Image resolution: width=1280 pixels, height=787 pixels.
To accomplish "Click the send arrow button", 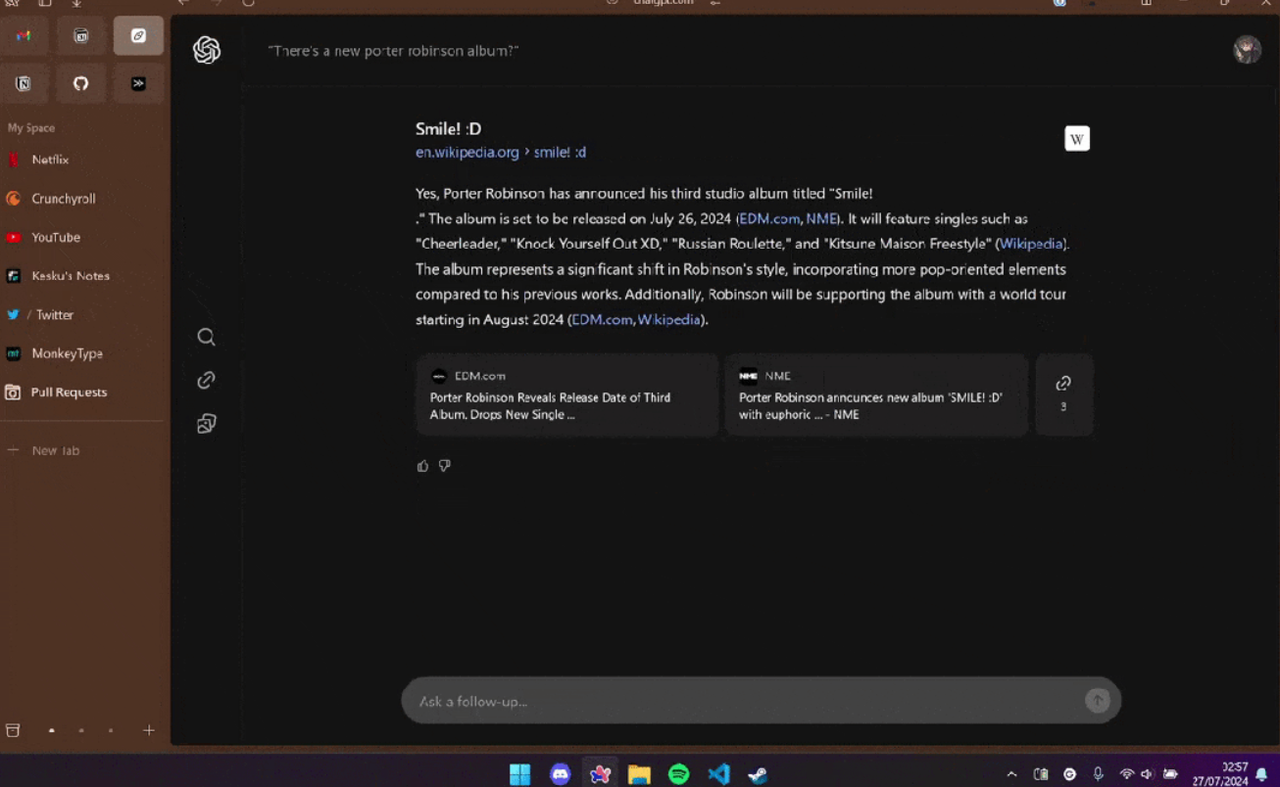I will tap(1097, 701).
